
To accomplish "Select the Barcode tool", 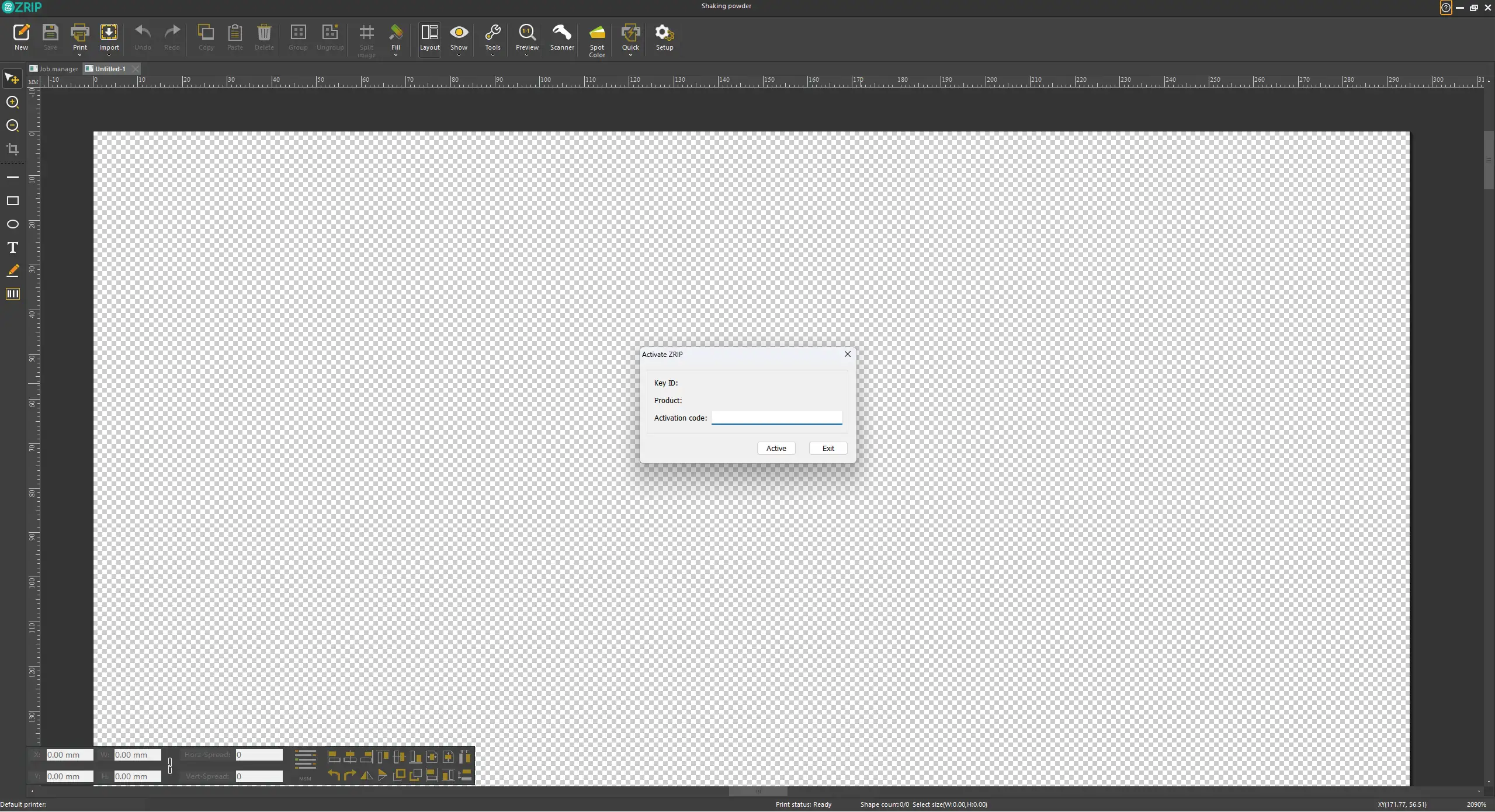I will (x=12, y=294).
